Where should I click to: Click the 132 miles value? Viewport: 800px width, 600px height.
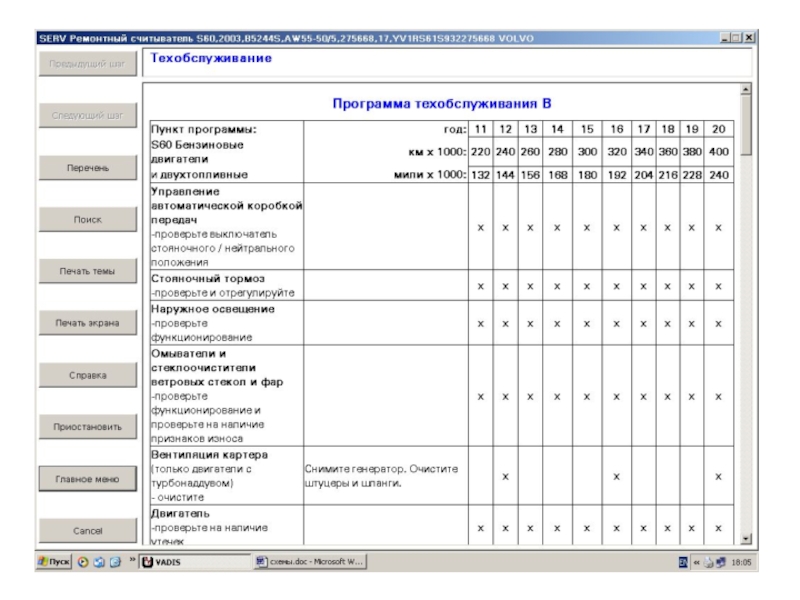pyautogui.click(x=481, y=174)
